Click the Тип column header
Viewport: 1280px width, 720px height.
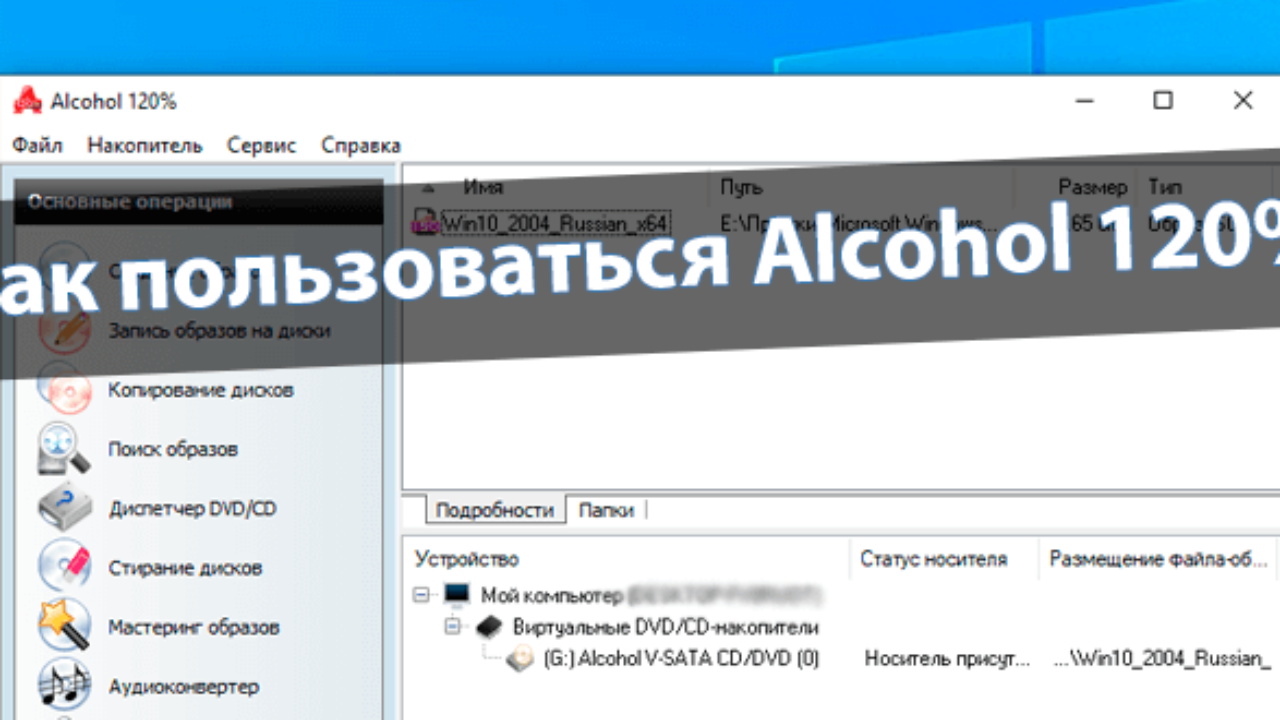[1165, 187]
